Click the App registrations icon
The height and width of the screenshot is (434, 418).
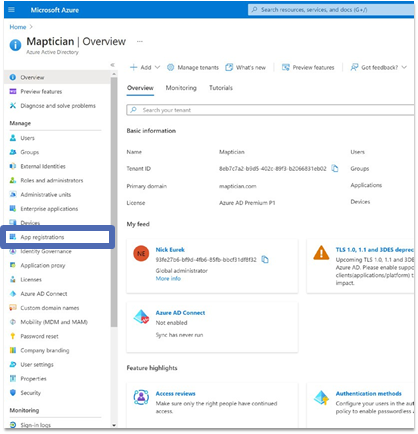click(13, 237)
